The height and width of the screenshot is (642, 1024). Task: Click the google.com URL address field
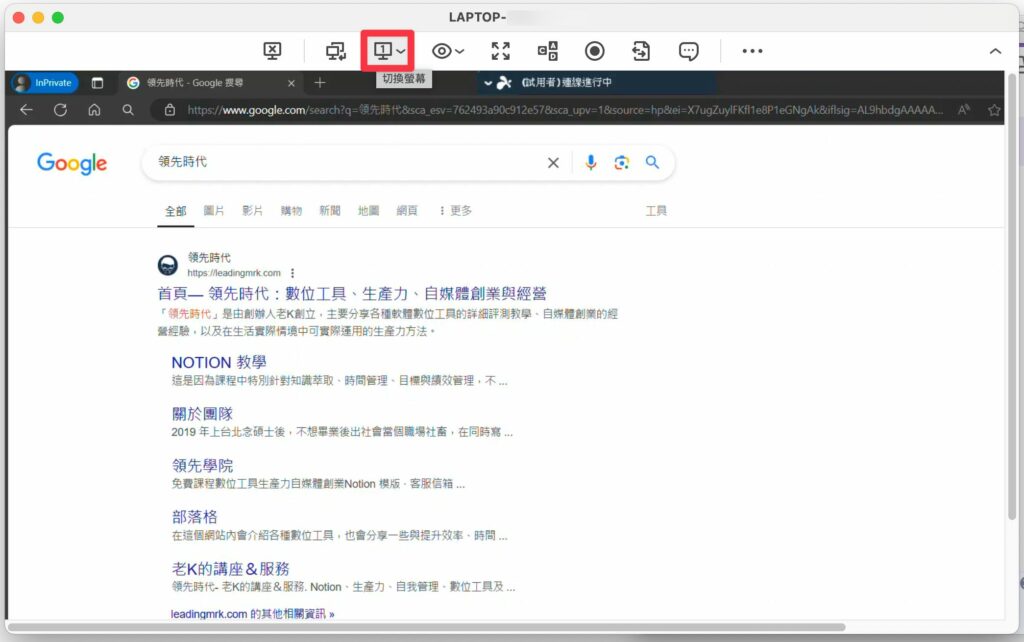click(x=565, y=110)
